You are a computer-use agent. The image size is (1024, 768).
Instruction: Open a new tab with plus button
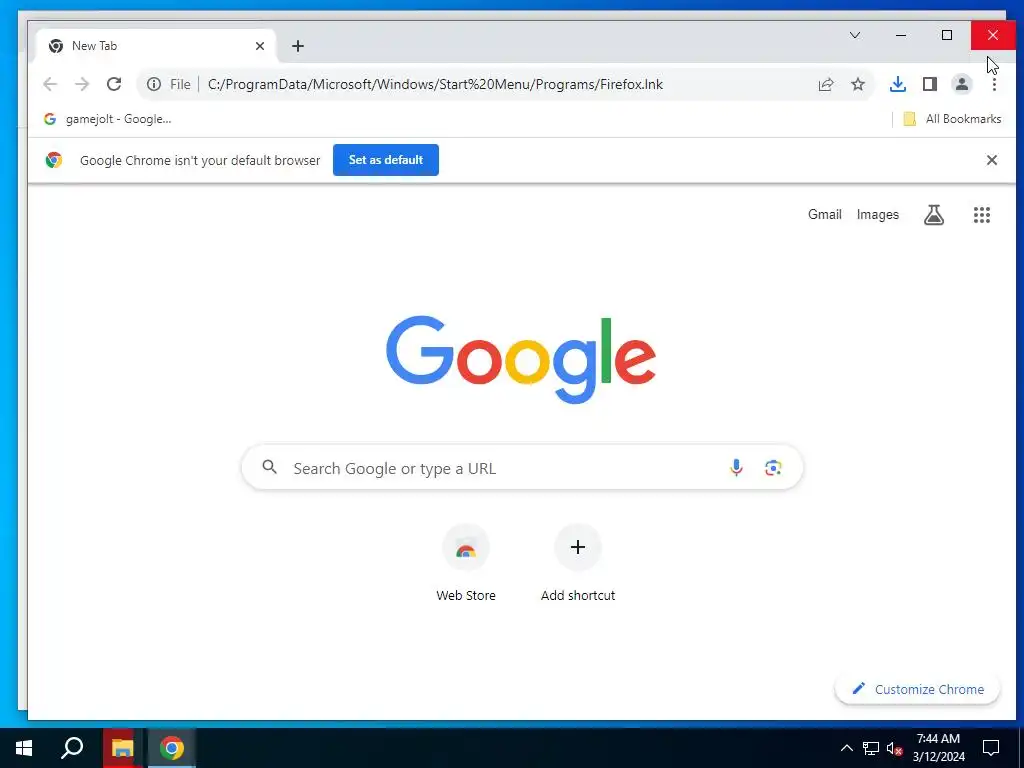pyautogui.click(x=298, y=46)
